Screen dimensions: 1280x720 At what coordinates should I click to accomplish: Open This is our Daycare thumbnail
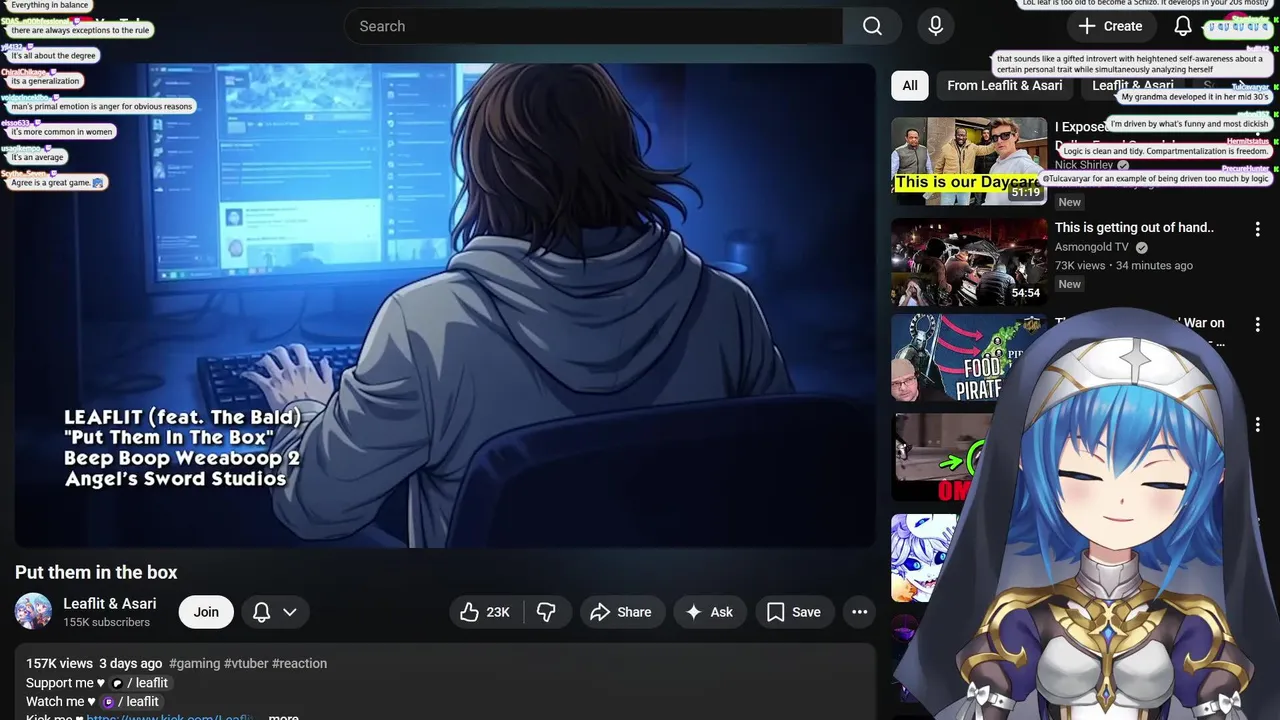(969, 162)
